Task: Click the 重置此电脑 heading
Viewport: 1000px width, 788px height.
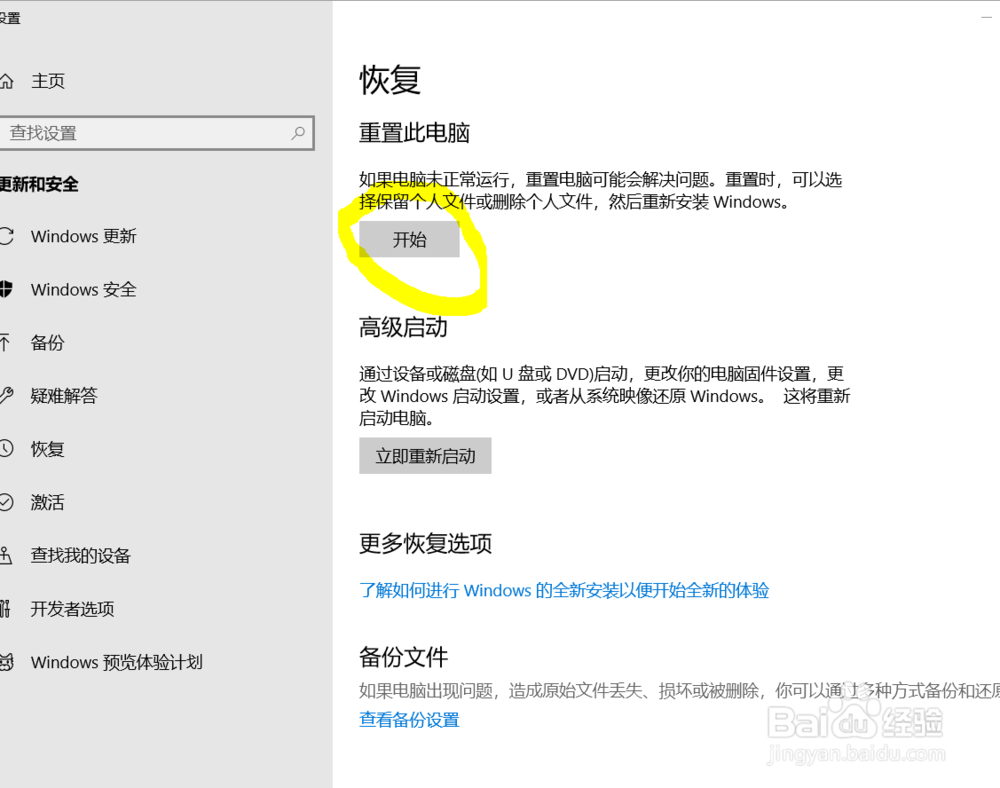Action: pyautogui.click(x=415, y=133)
